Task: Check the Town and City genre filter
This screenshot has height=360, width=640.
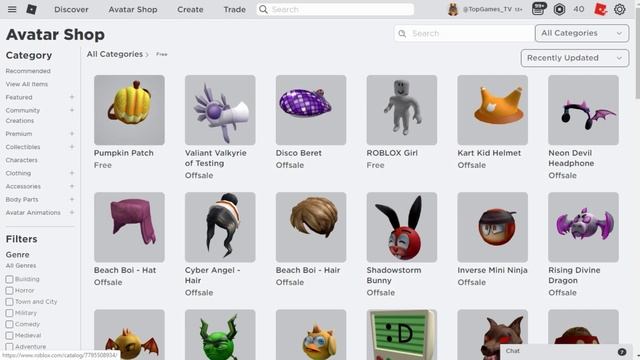Action: click(x=9, y=302)
